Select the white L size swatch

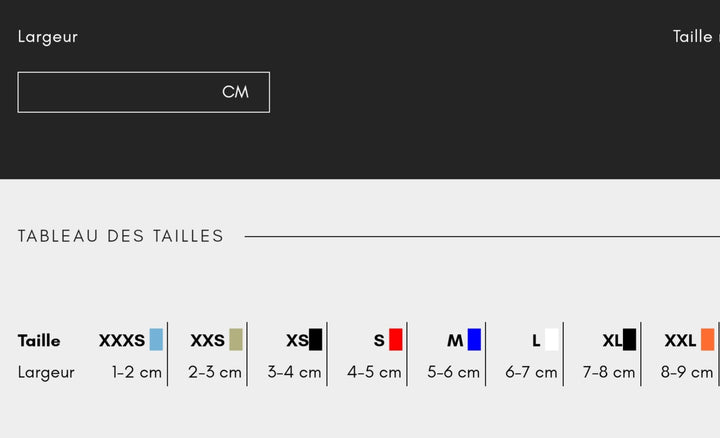[552, 339]
